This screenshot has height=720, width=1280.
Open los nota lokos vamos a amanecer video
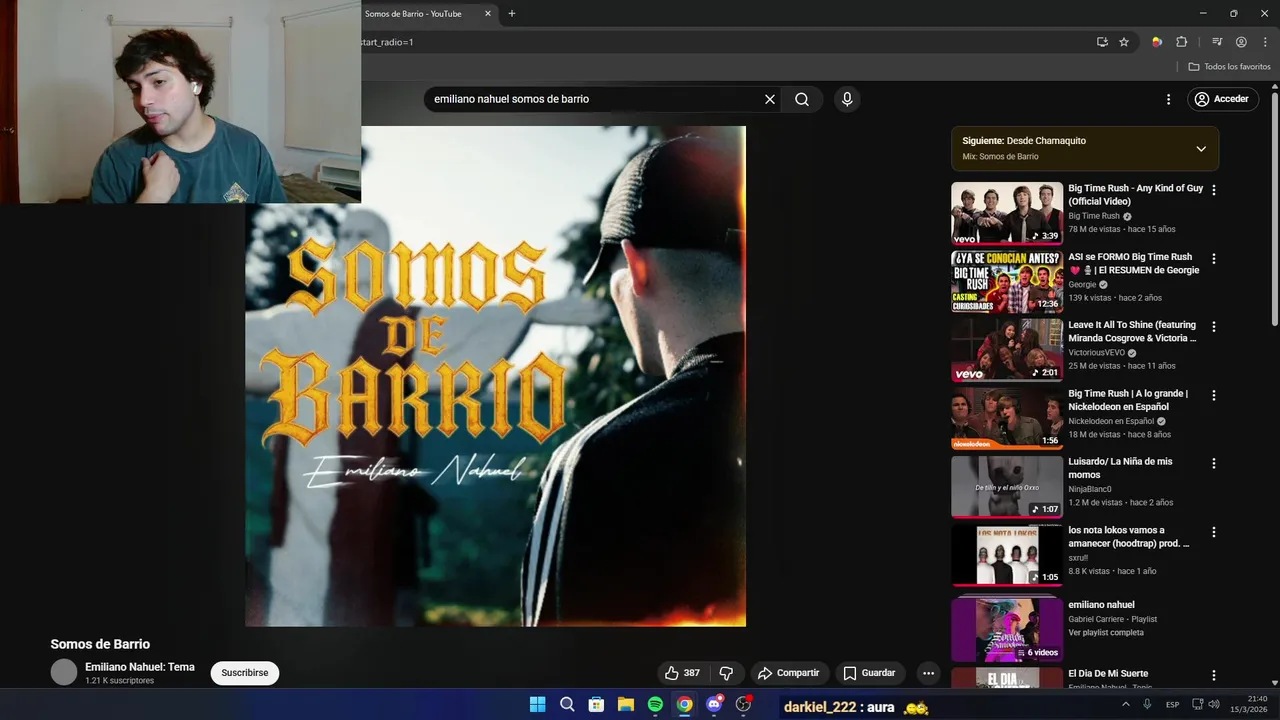(1007, 555)
